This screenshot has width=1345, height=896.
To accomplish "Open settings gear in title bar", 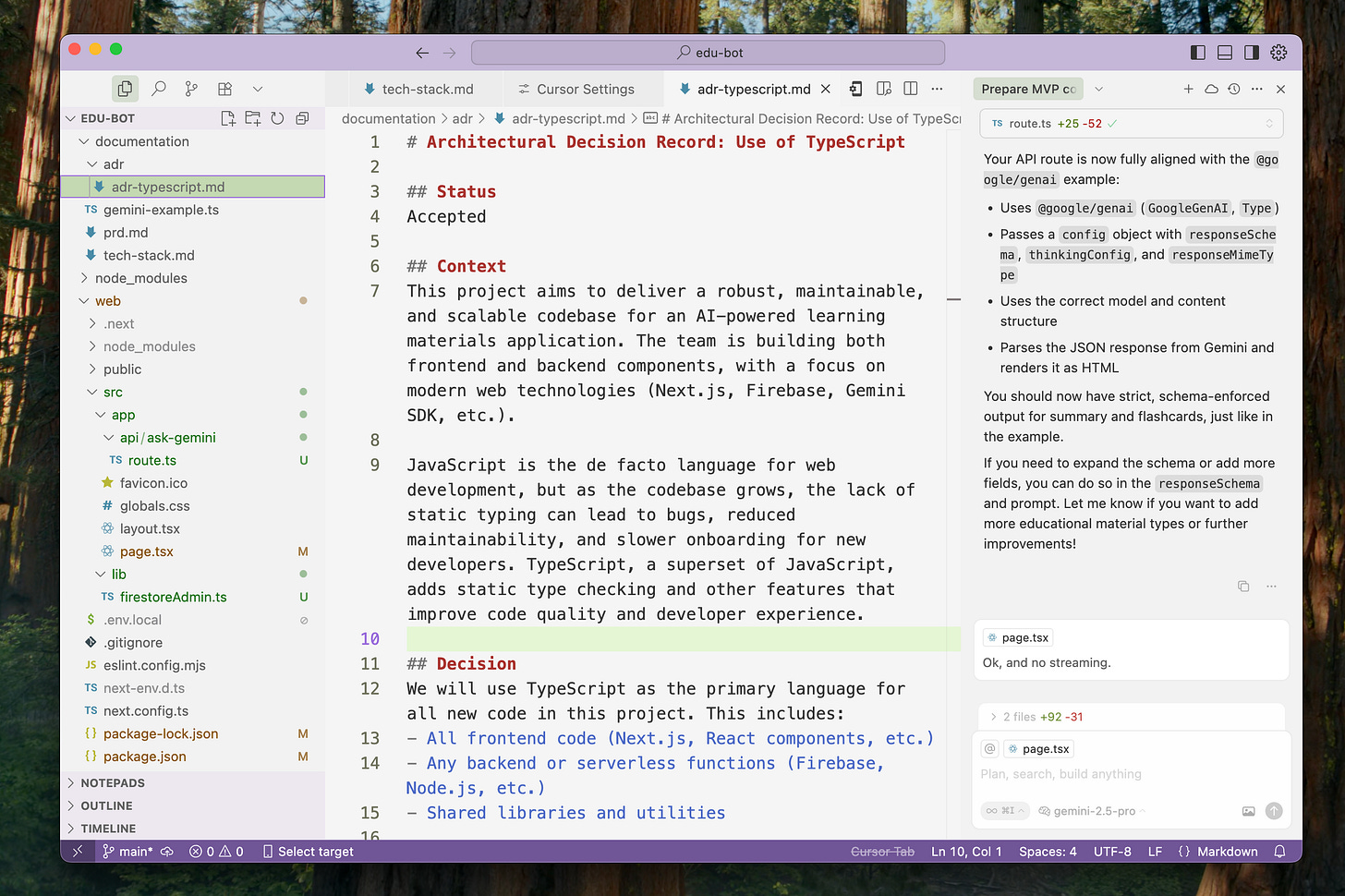I will click(x=1278, y=53).
